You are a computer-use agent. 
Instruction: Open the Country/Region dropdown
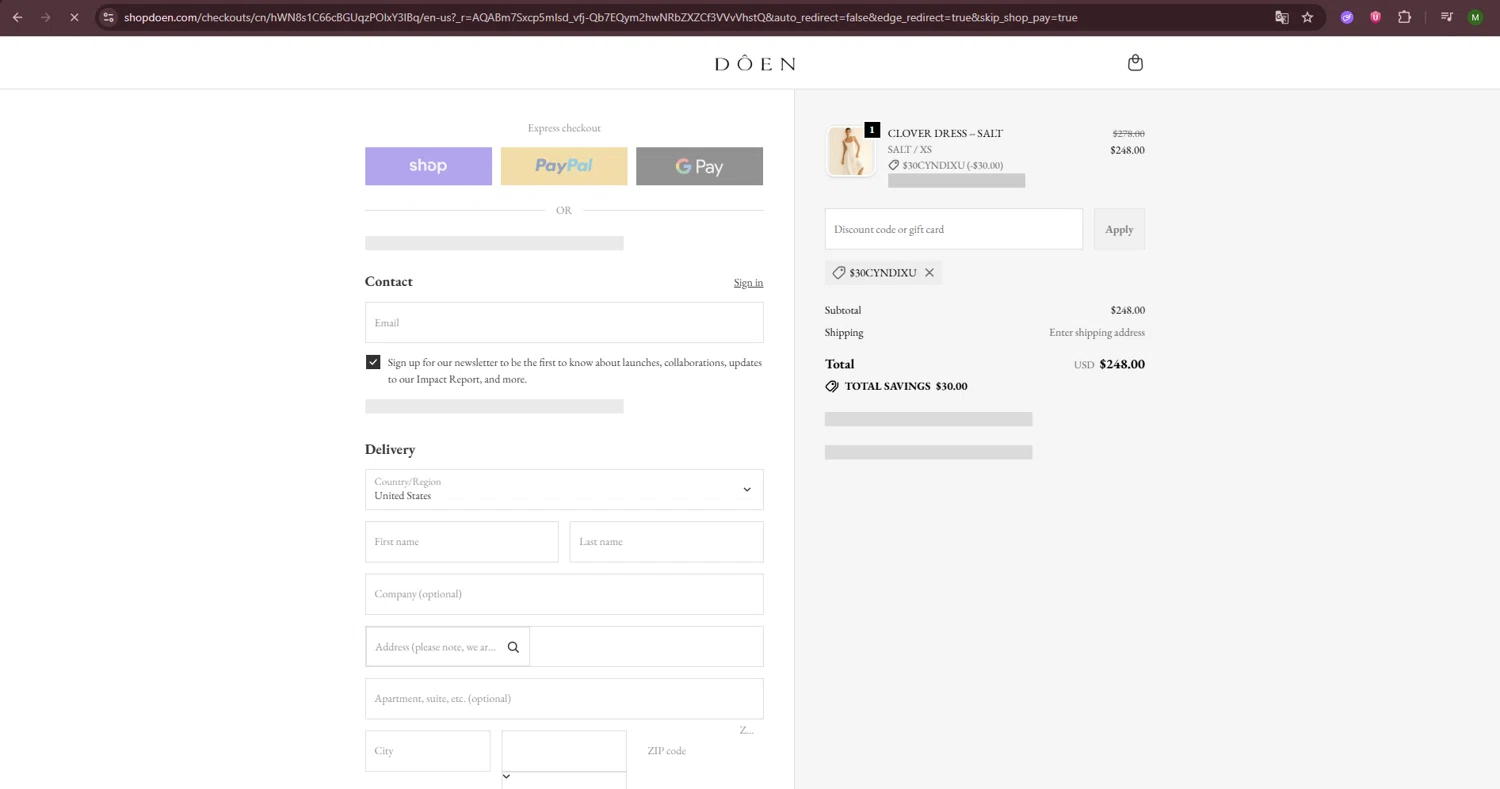coord(564,489)
